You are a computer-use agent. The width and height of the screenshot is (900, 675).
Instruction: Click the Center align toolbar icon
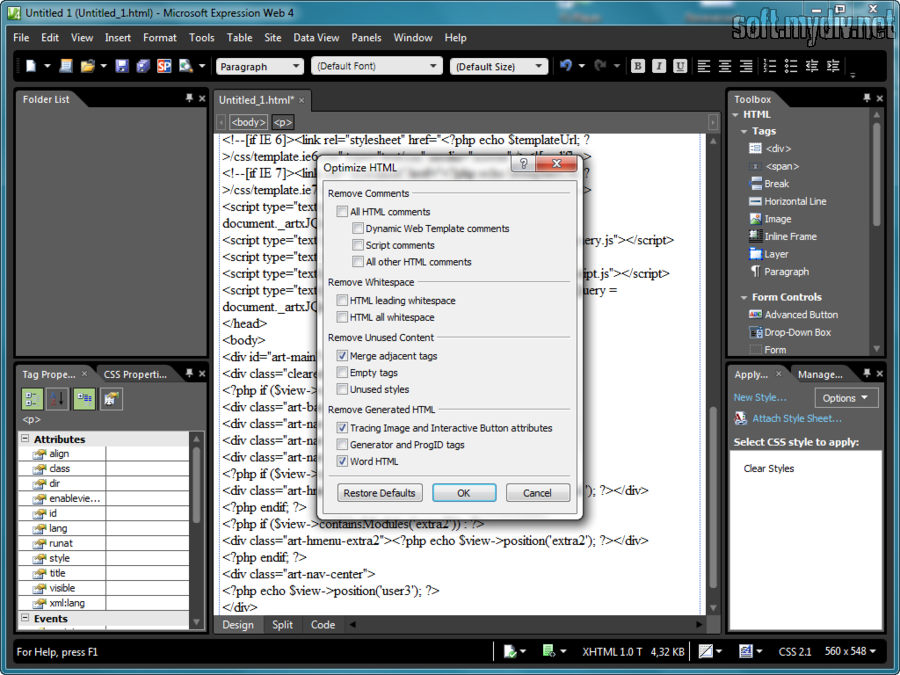coord(725,66)
